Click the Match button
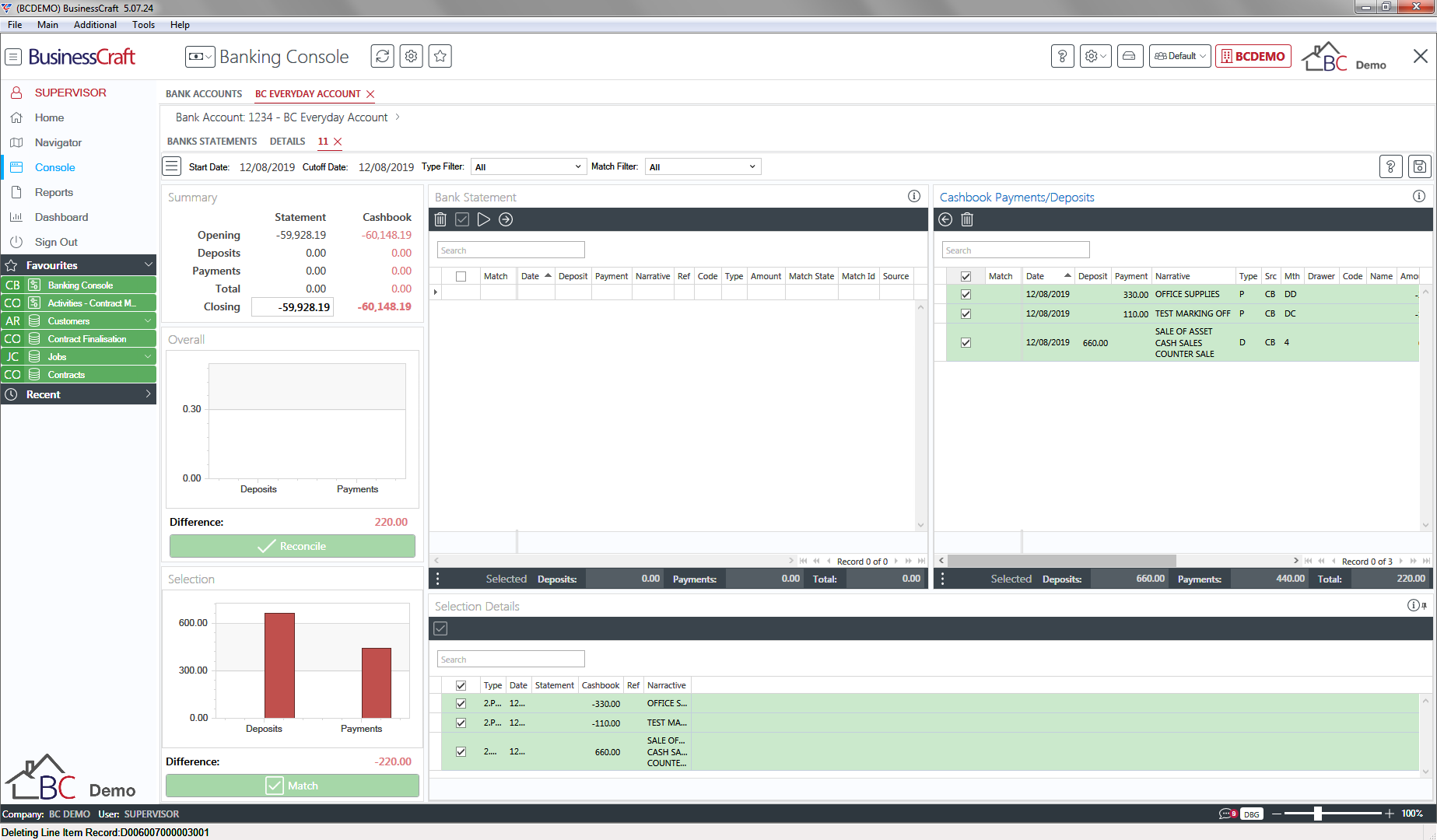The height and width of the screenshot is (840, 1437). (293, 786)
